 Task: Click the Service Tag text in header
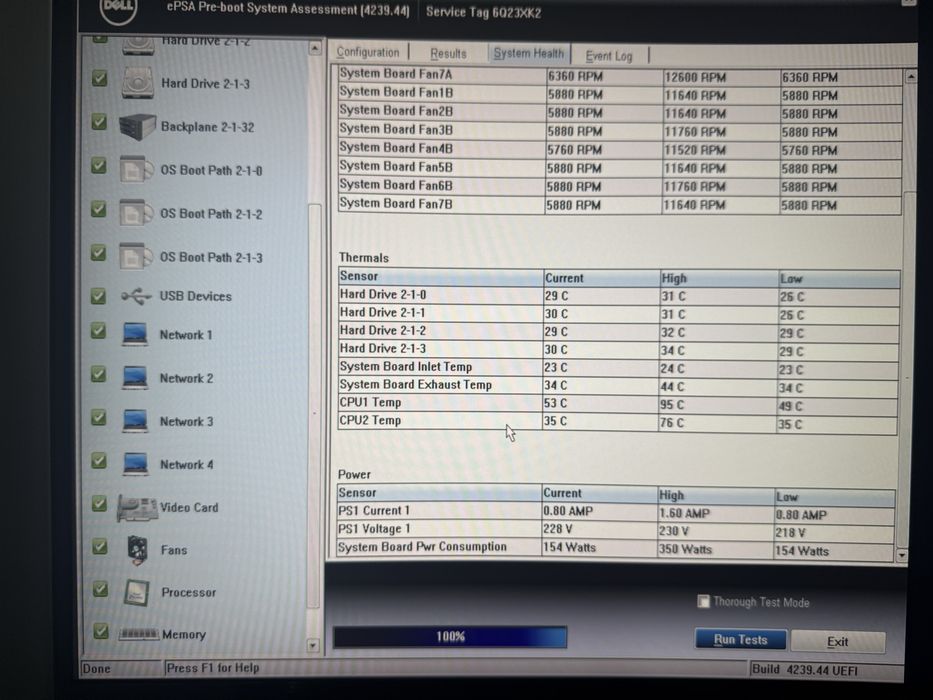coord(483,12)
